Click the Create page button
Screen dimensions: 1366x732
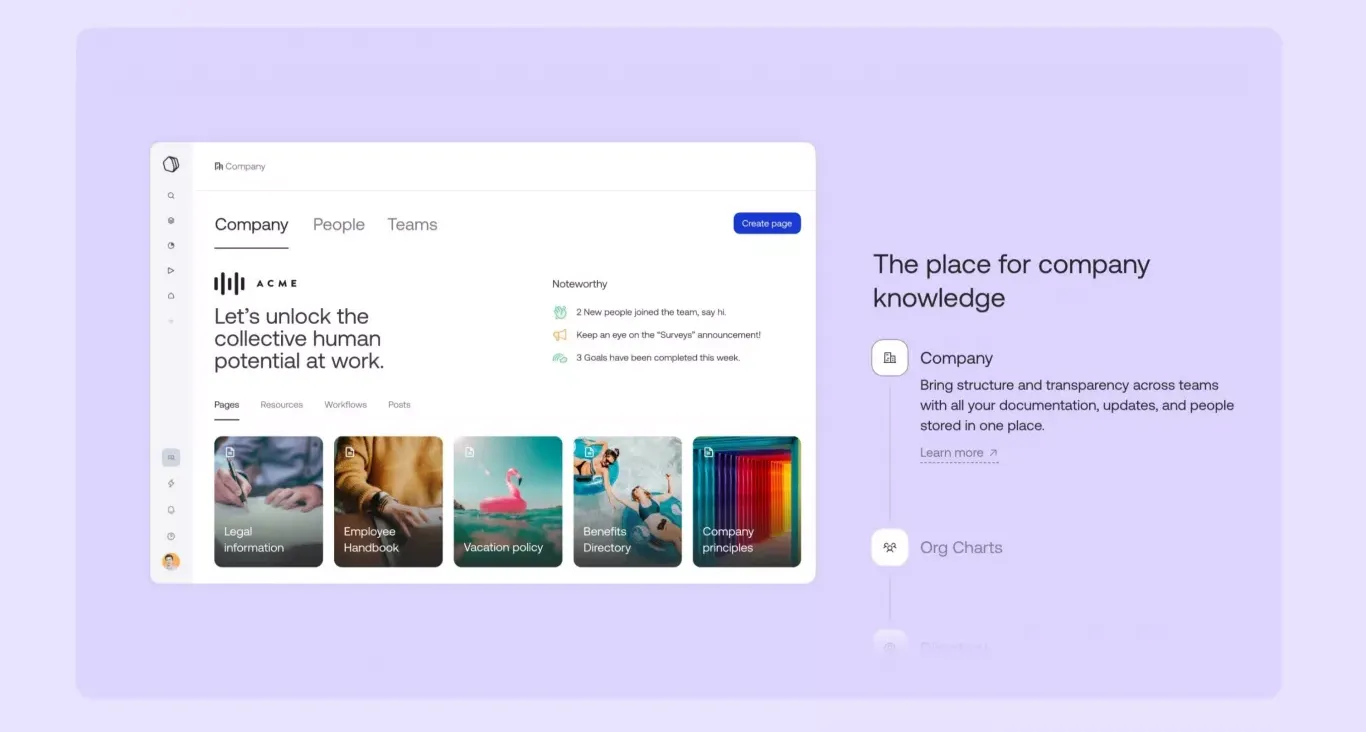click(x=767, y=224)
